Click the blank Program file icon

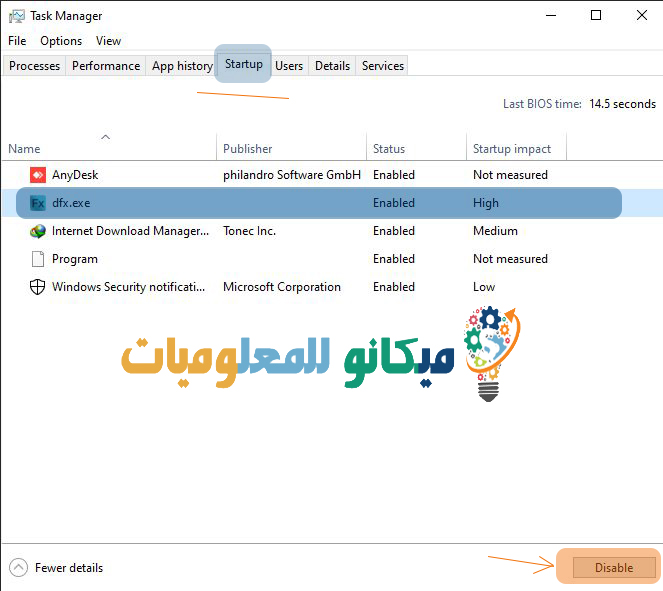pos(38,259)
